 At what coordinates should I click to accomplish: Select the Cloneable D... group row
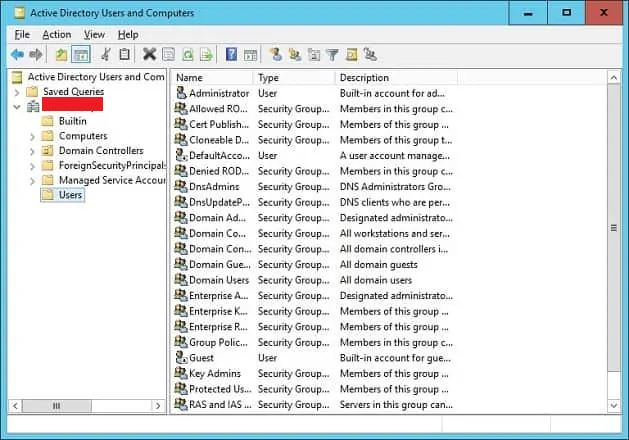point(314,140)
